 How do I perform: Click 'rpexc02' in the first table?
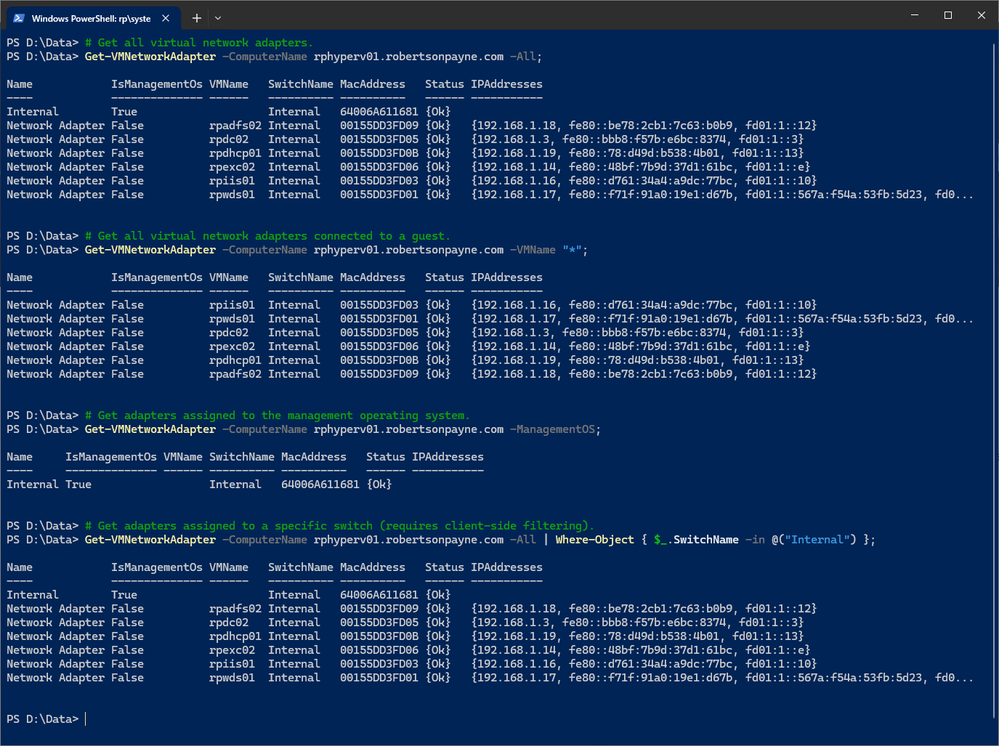coord(232,167)
